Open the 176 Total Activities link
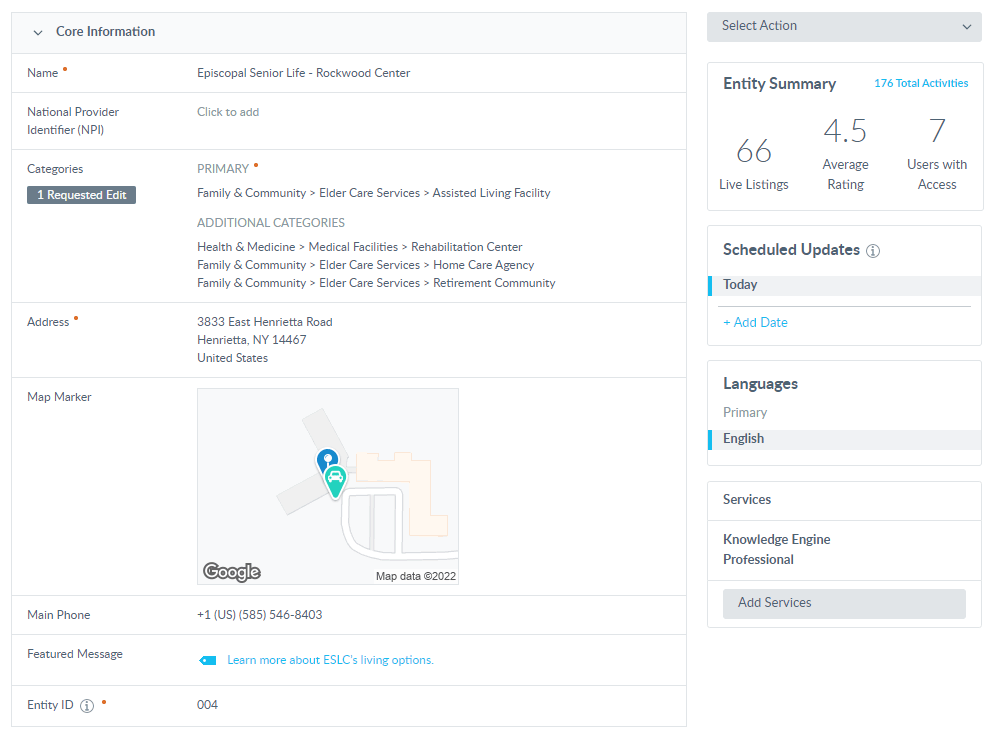 (x=921, y=83)
